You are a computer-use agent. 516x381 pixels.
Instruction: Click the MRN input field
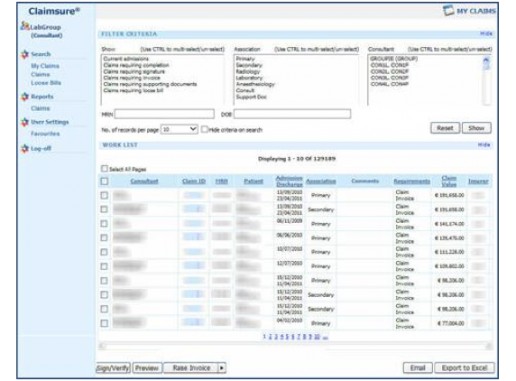pyautogui.click(x=164, y=114)
